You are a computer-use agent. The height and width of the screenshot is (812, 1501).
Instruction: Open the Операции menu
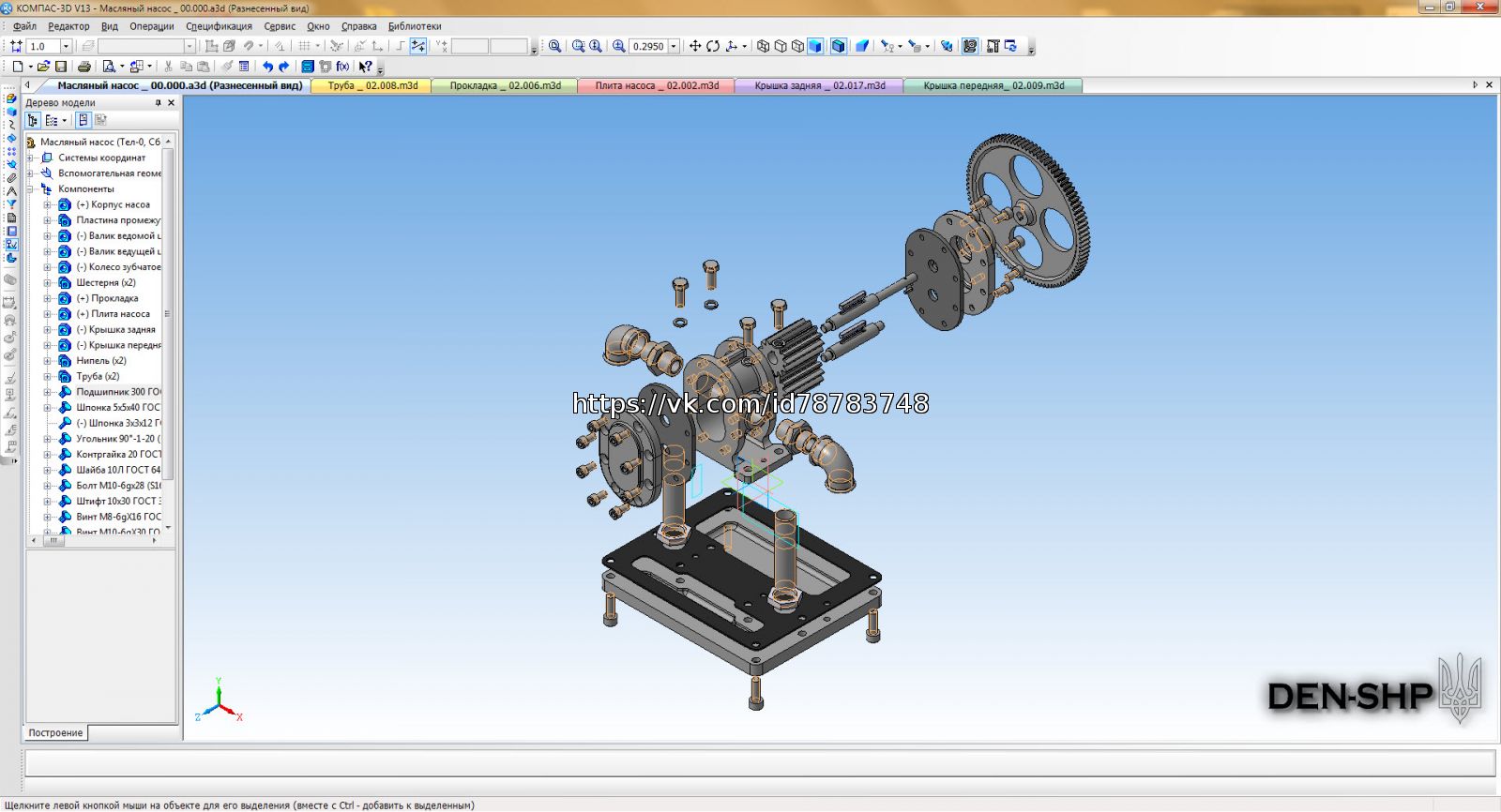point(151,26)
